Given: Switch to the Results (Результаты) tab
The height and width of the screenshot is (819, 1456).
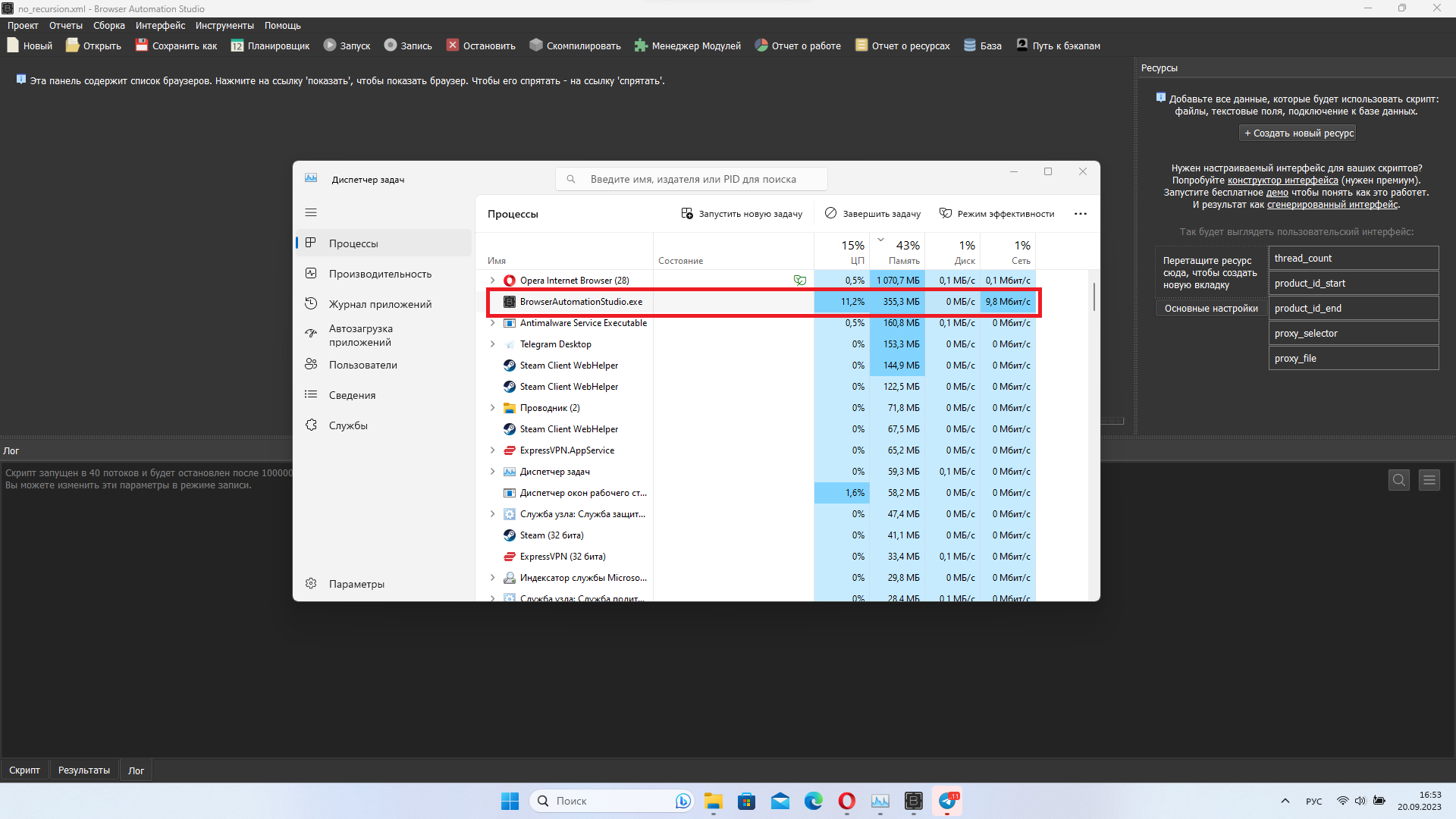Looking at the screenshot, I should click(83, 770).
